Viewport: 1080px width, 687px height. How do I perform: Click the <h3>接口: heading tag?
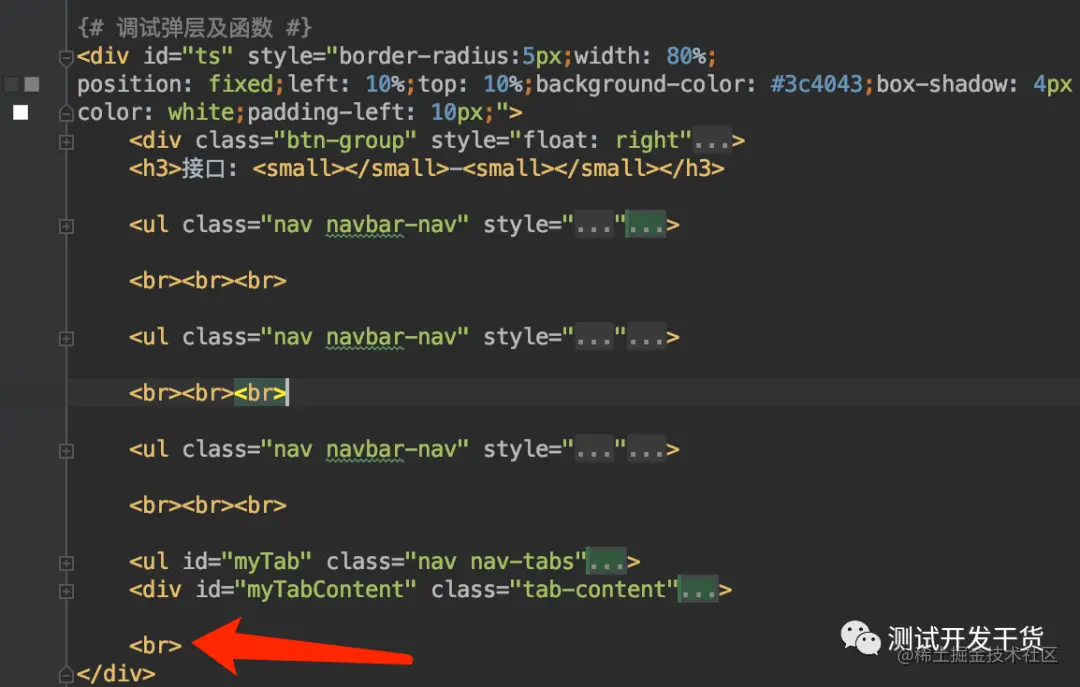(x=183, y=170)
